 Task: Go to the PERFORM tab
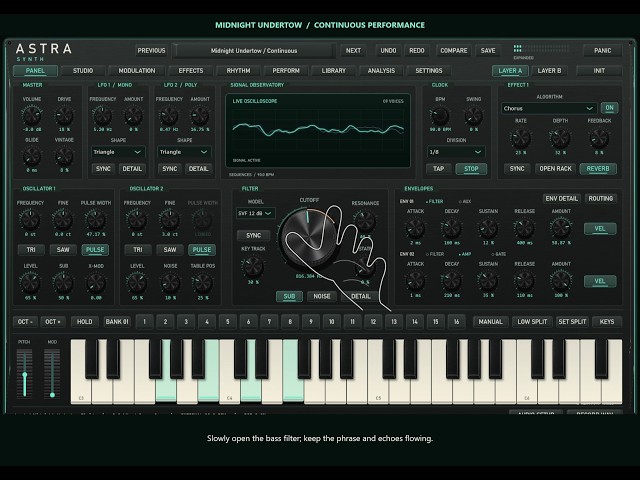click(286, 71)
